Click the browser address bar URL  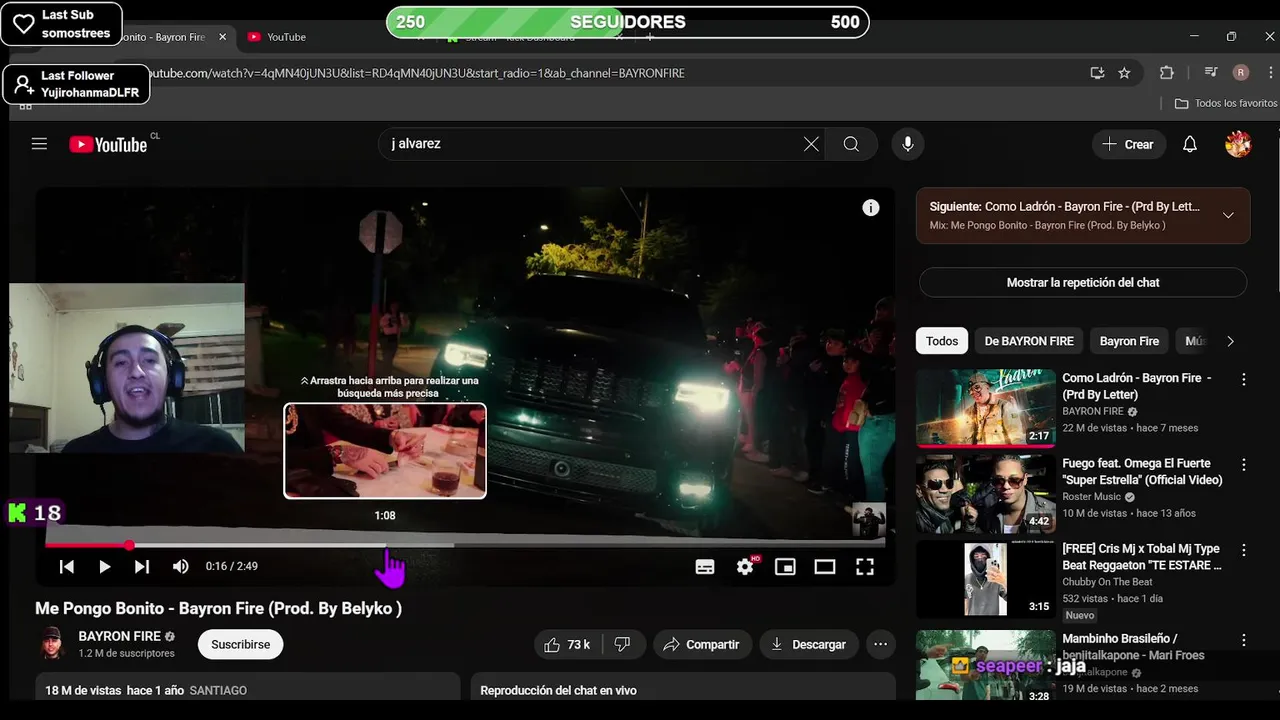417,73
